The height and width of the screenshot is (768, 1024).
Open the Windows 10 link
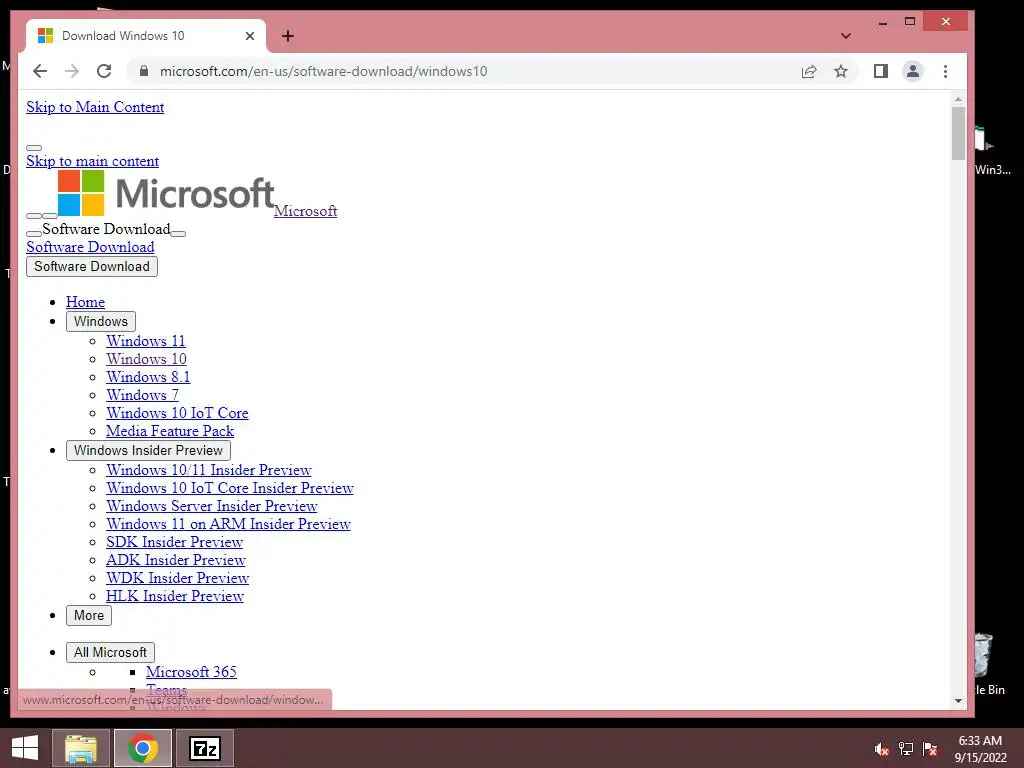146,359
